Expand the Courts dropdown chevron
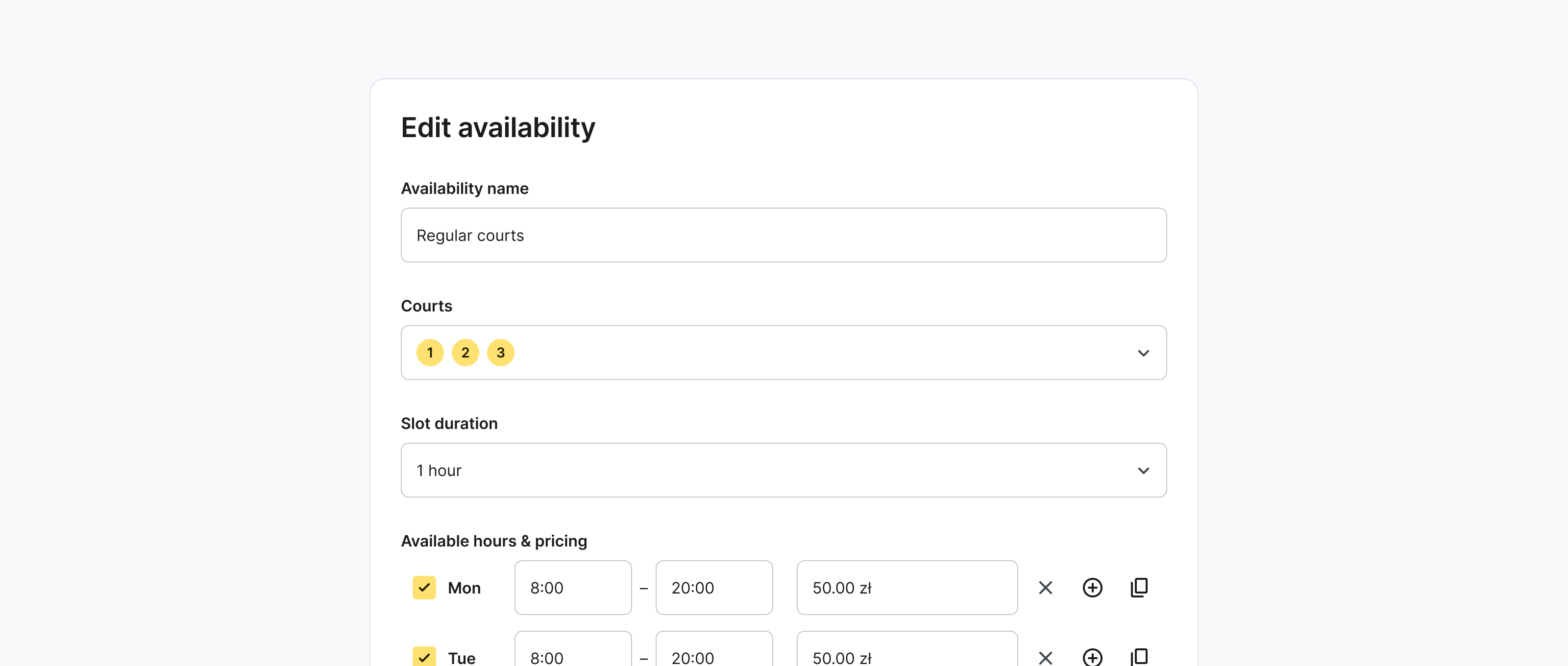The image size is (1568, 666). click(x=1143, y=353)
